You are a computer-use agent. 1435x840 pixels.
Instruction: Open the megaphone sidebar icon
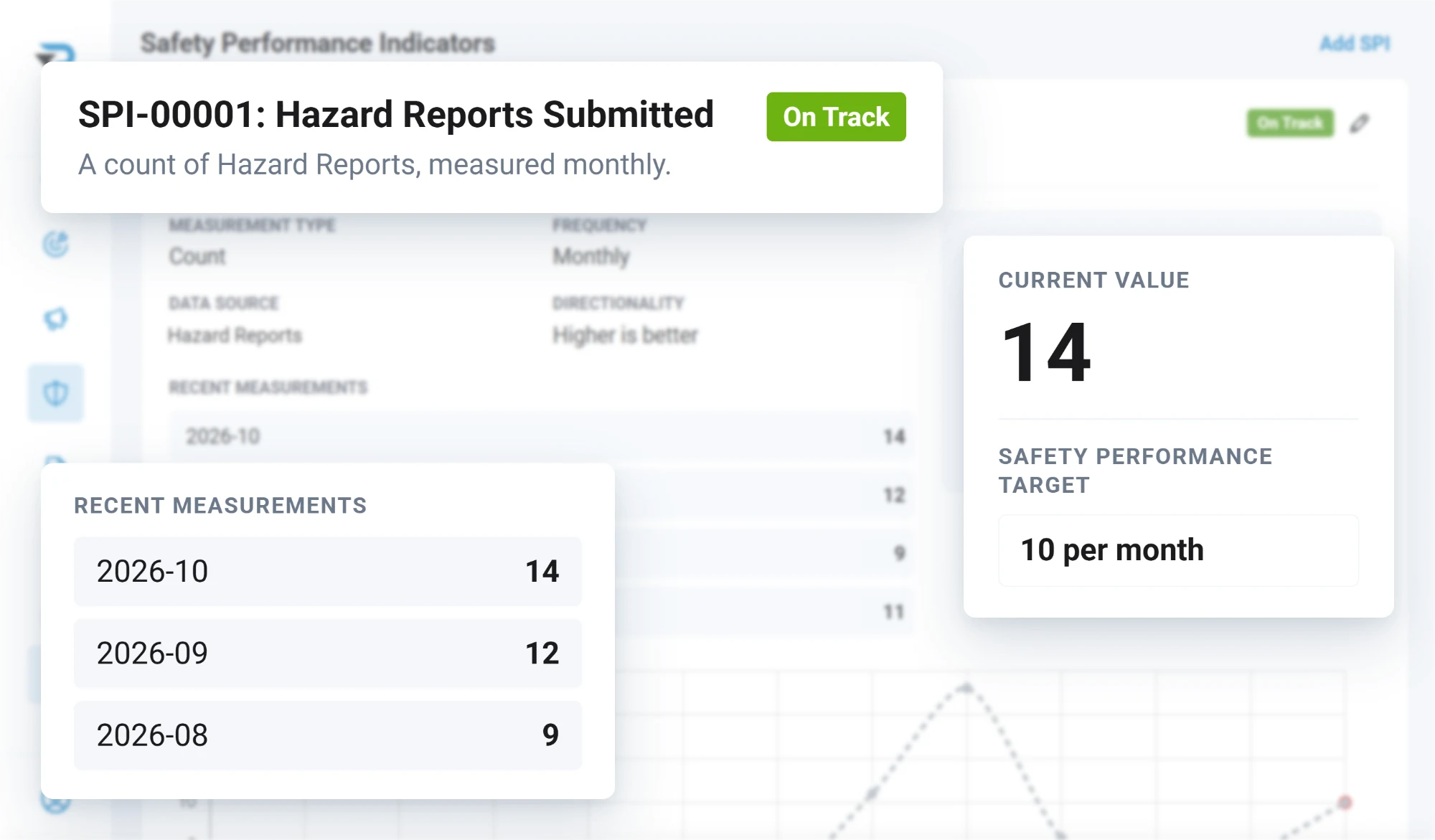(56, 318)
